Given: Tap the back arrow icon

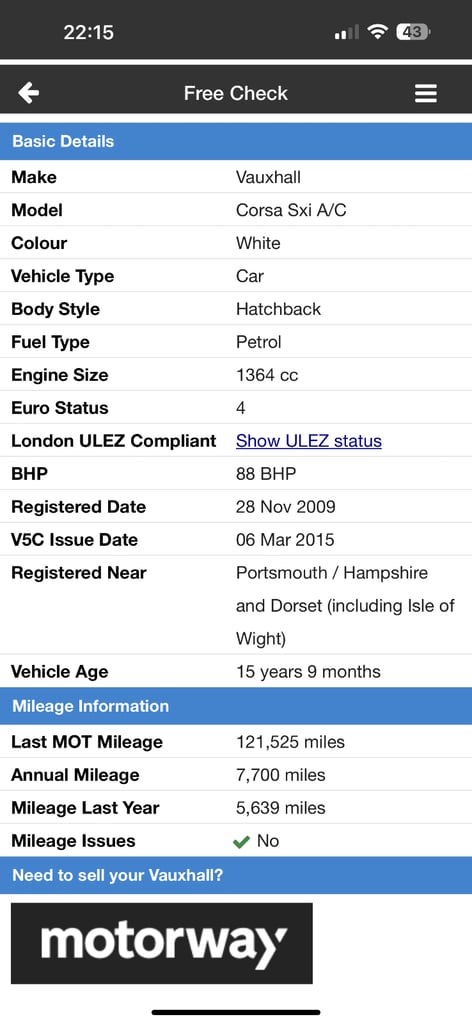Looking at the screenshot, I should 29,93.
